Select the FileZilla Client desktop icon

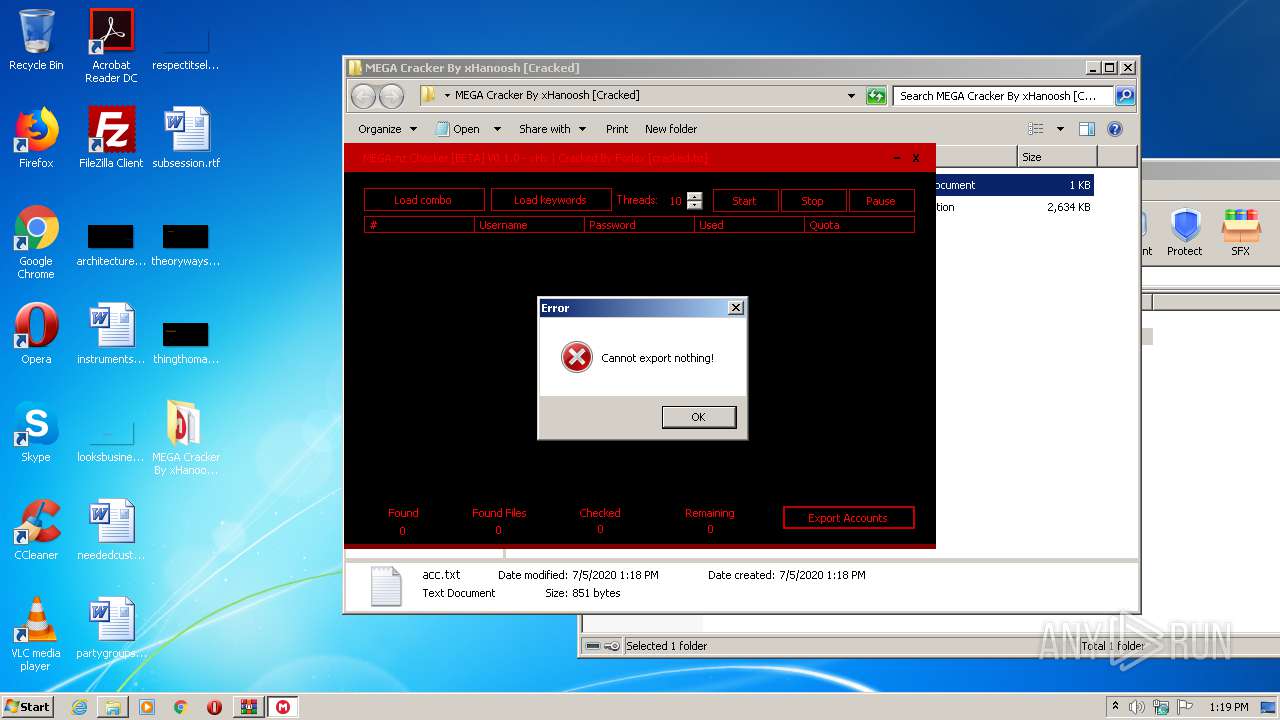coord(111,138)
